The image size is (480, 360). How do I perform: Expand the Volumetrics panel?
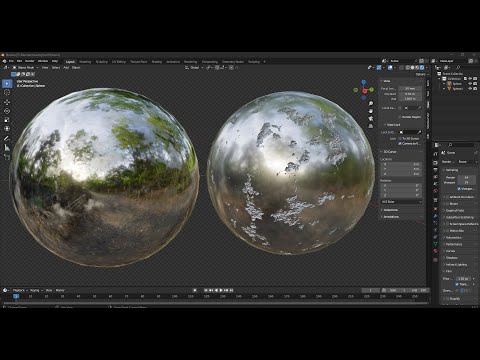(x=454, y=237)
